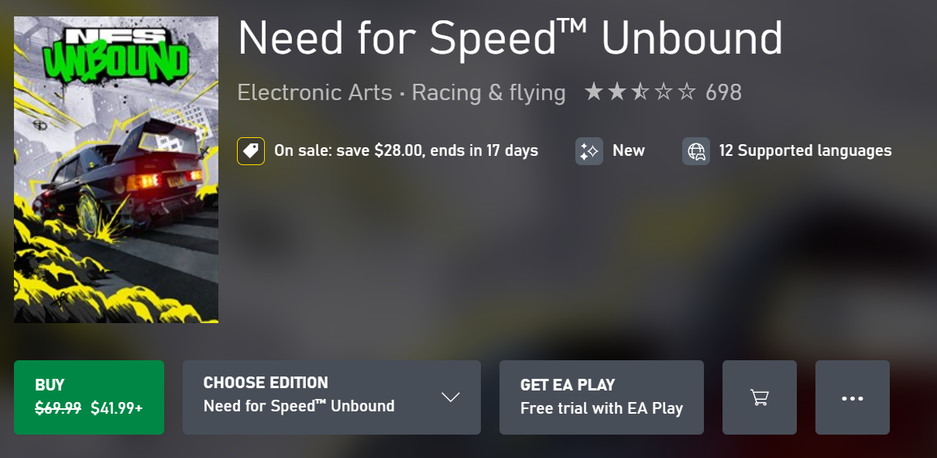Open the Electronic Arts publisher link
Viewport: 937px width, 458px height.
pos(314,93)
